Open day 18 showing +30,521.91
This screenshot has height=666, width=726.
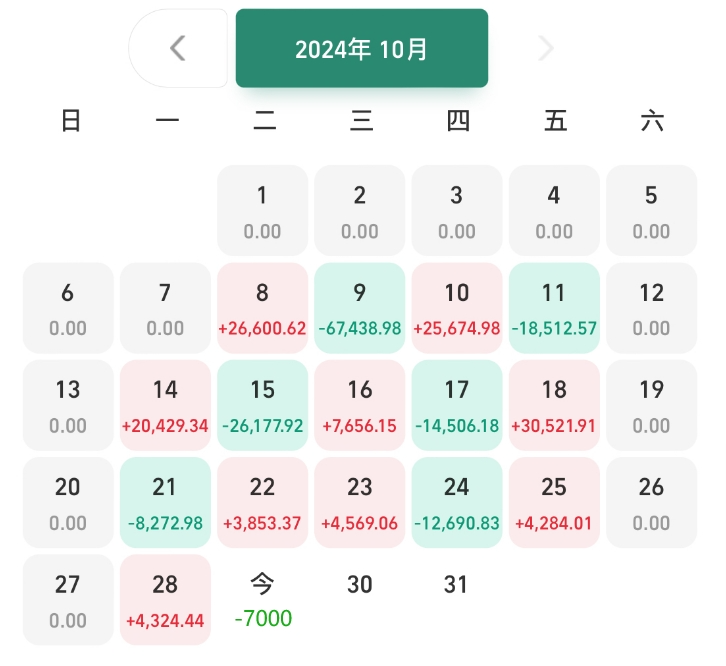click(554, 405)
